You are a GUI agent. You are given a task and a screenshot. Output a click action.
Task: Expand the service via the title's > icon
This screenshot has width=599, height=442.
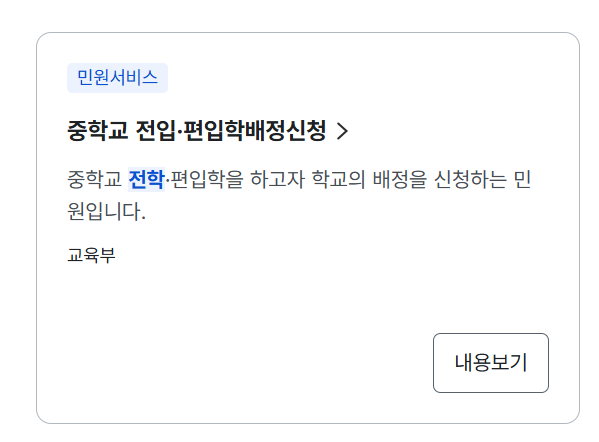tap(342, 131)
